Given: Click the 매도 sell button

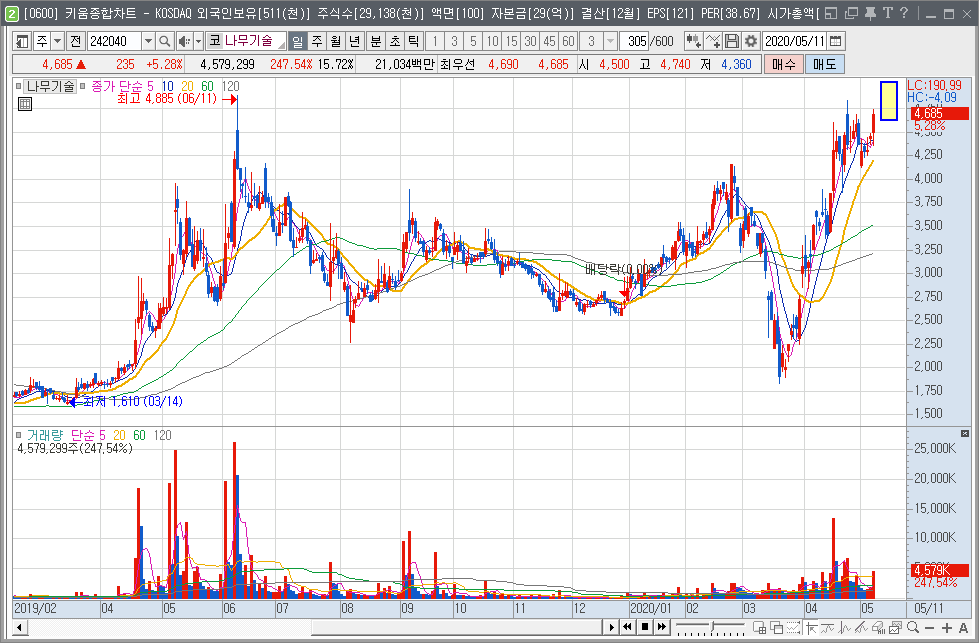Looking at the screenshot, I should pyautogui.click(x=825, y=64).
